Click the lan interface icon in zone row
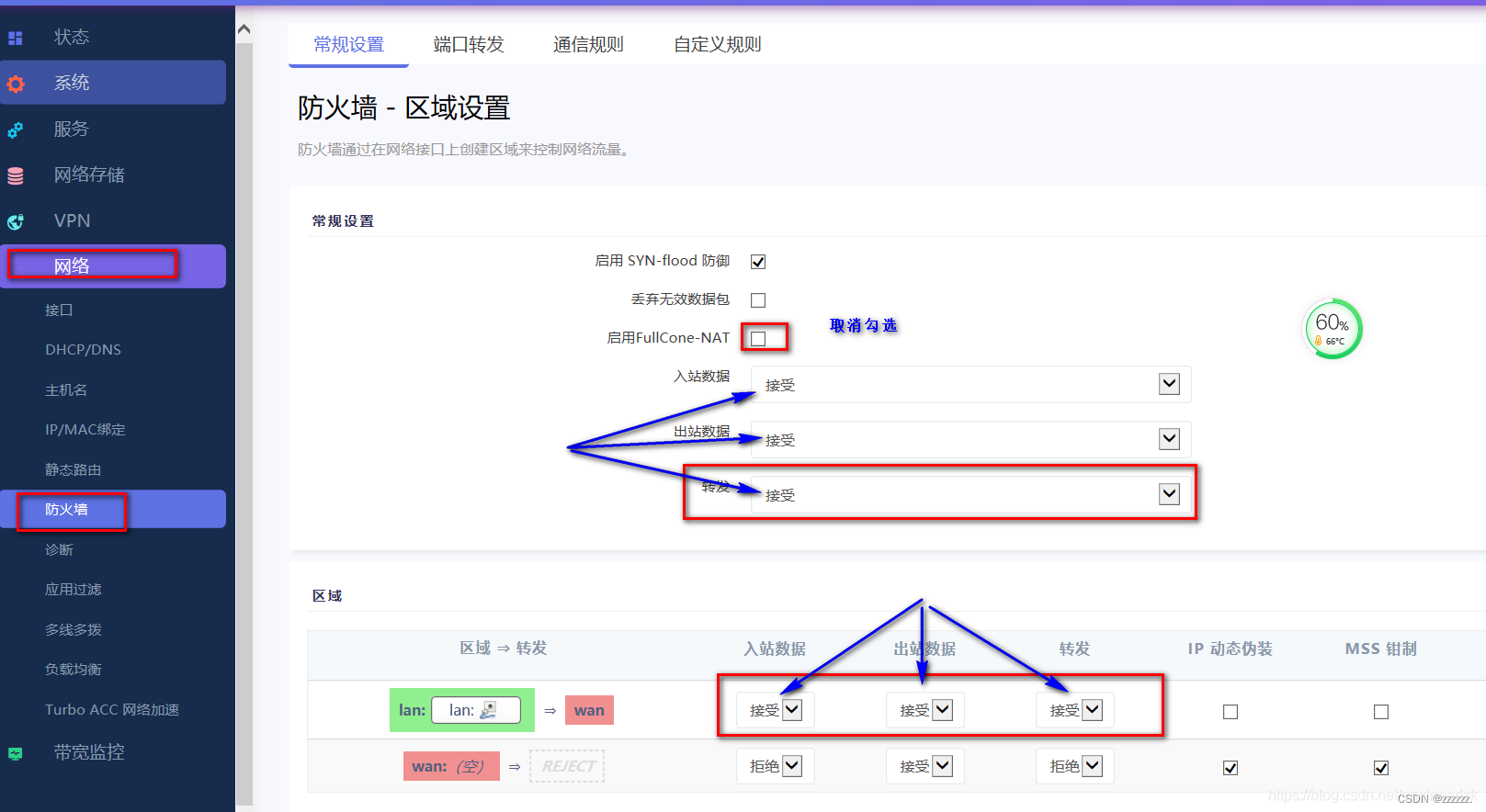 pos(489,710)
